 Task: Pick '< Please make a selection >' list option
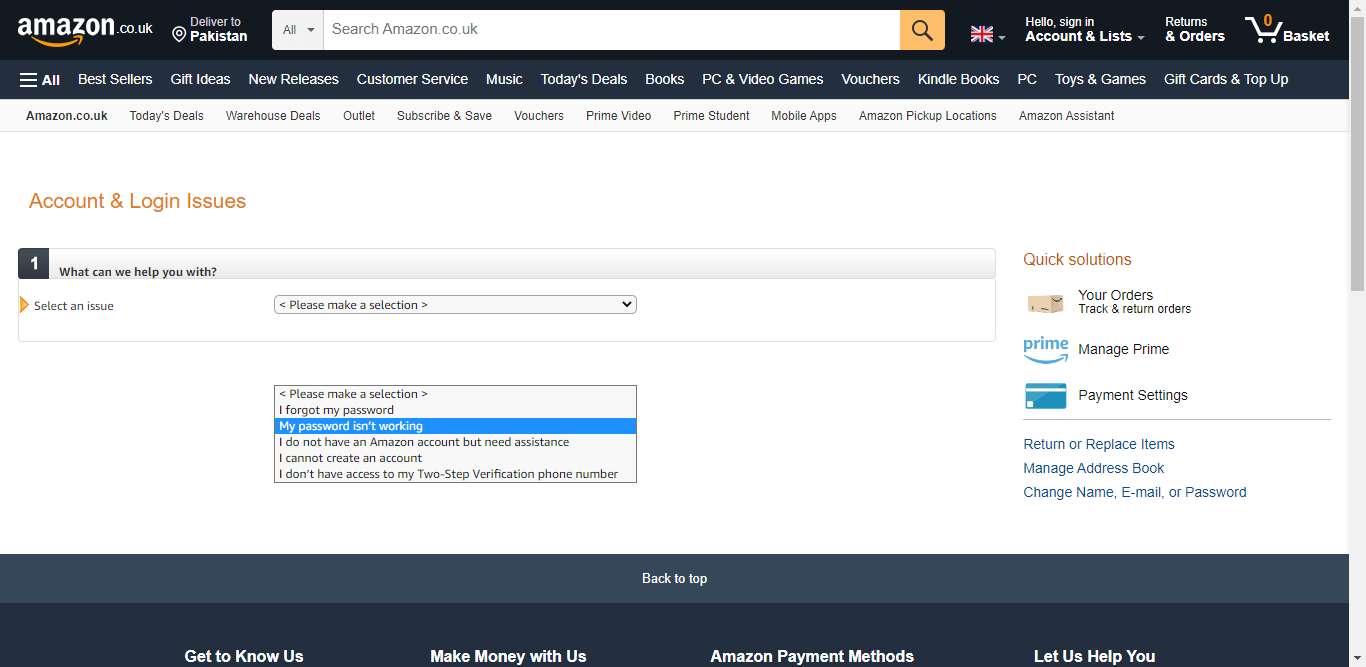(x=455, y=394)
